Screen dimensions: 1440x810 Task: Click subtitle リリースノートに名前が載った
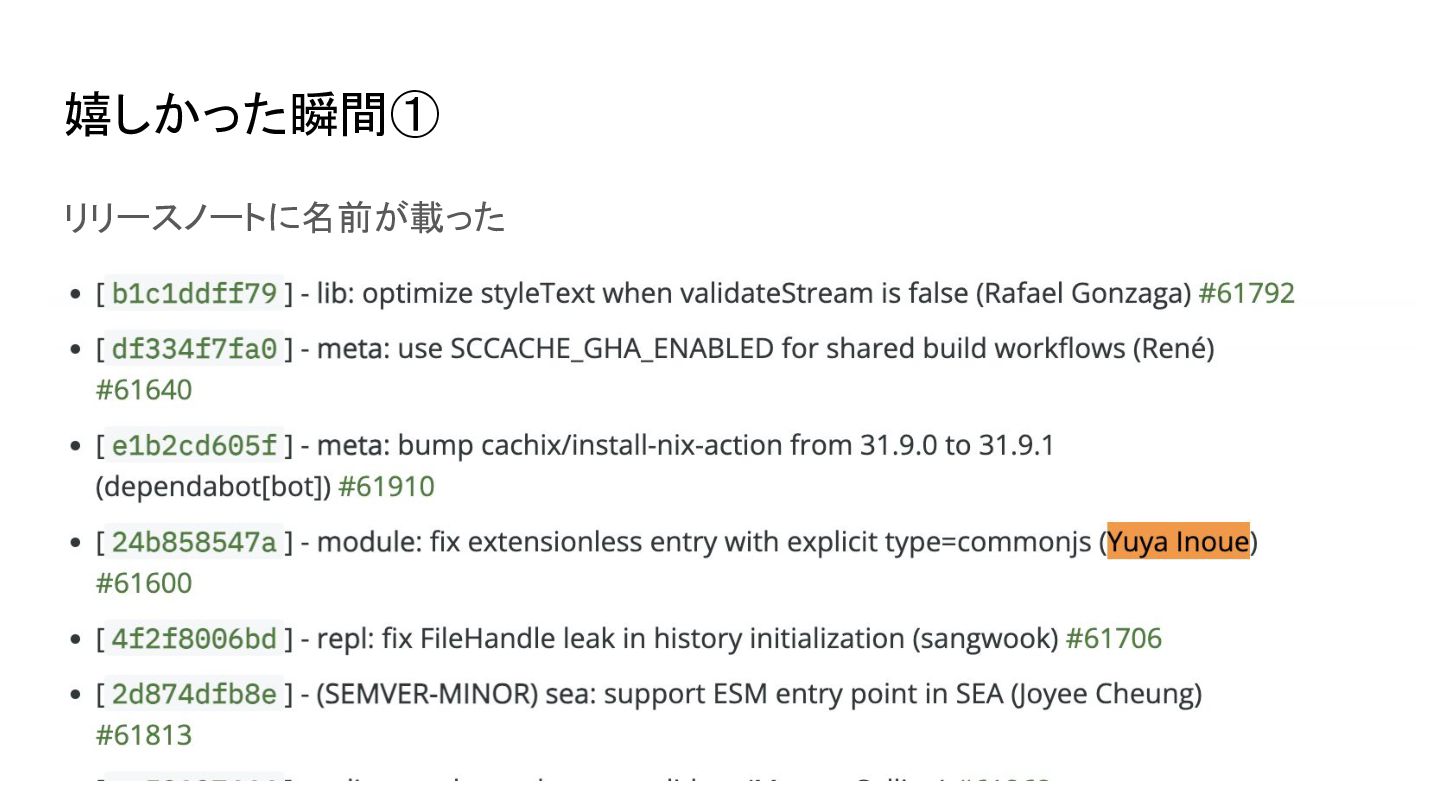coord(285,218)
